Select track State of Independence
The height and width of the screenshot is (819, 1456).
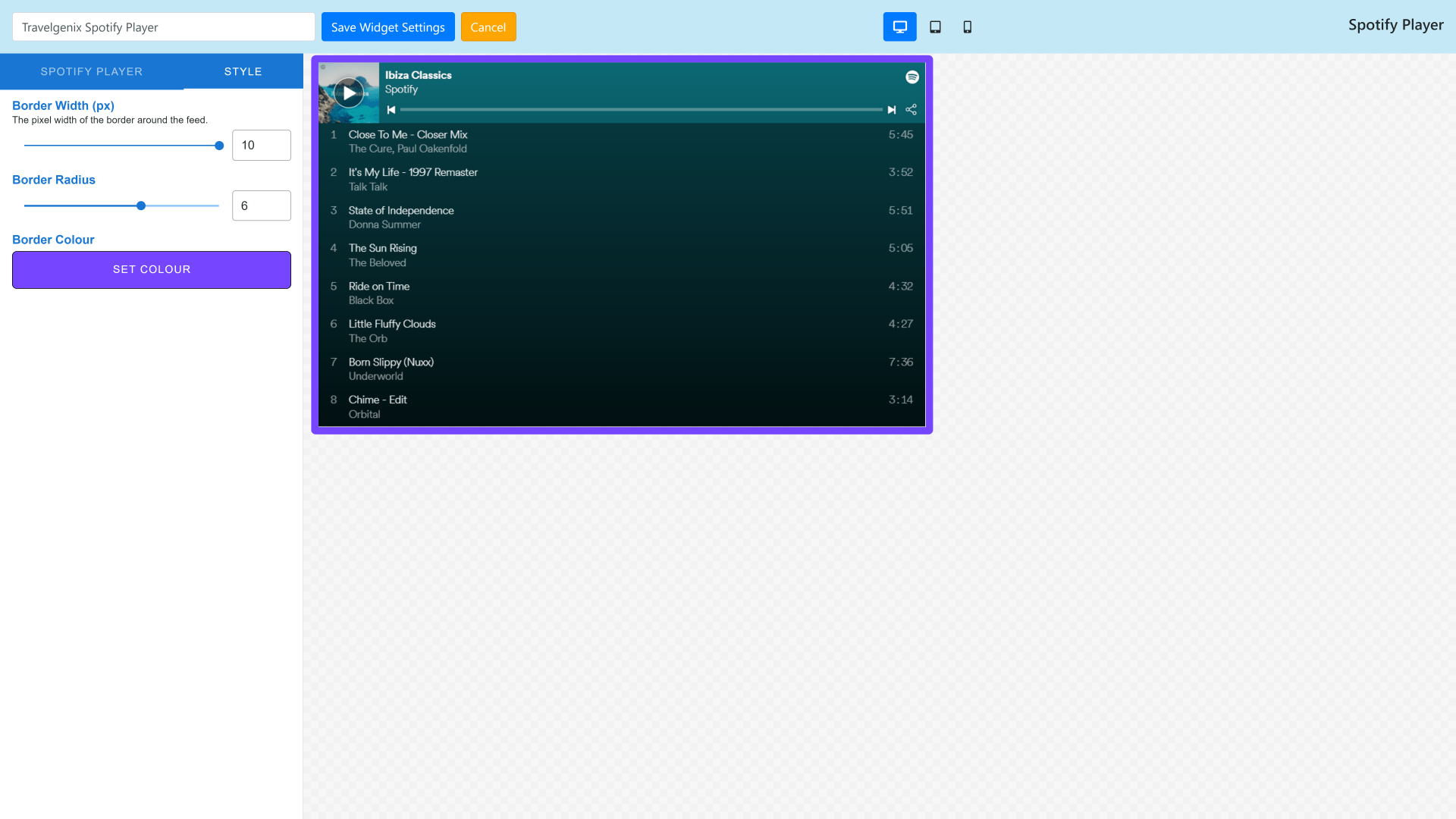[x=622, y=218]
